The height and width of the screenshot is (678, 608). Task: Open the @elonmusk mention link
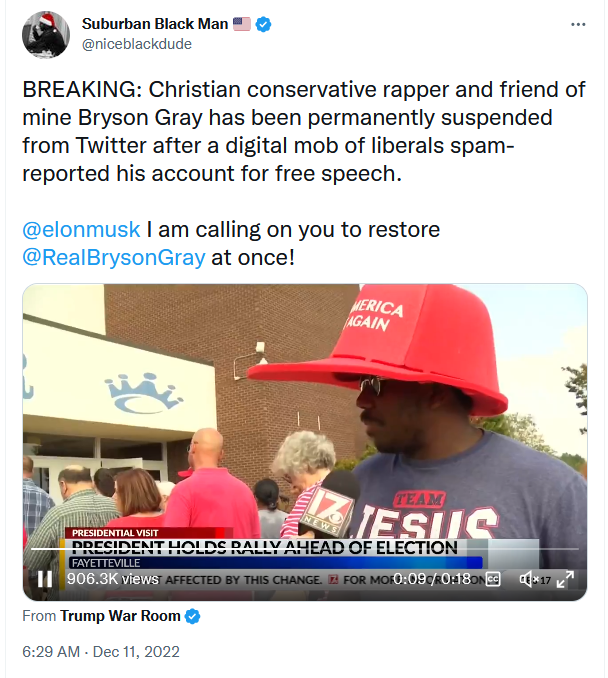tap(81, 229)
